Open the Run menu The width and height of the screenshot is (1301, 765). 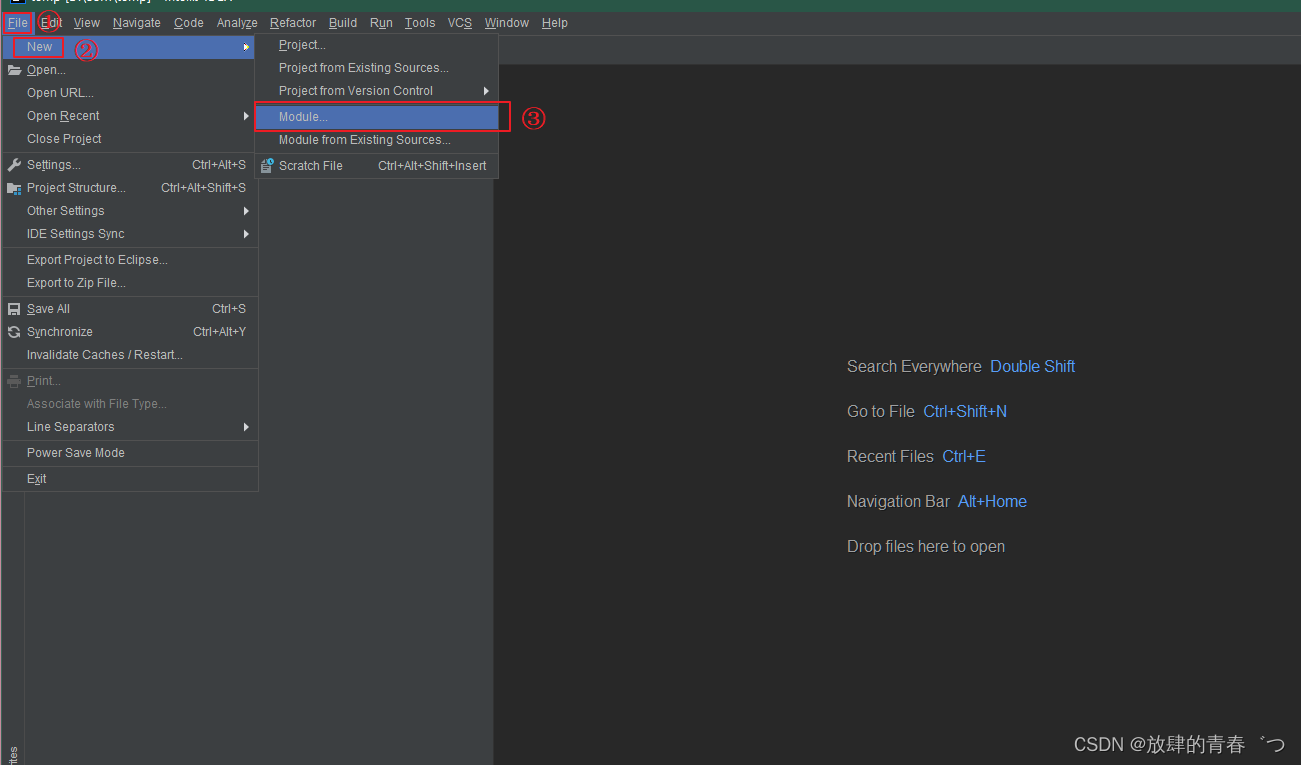[x=381, y=23]
